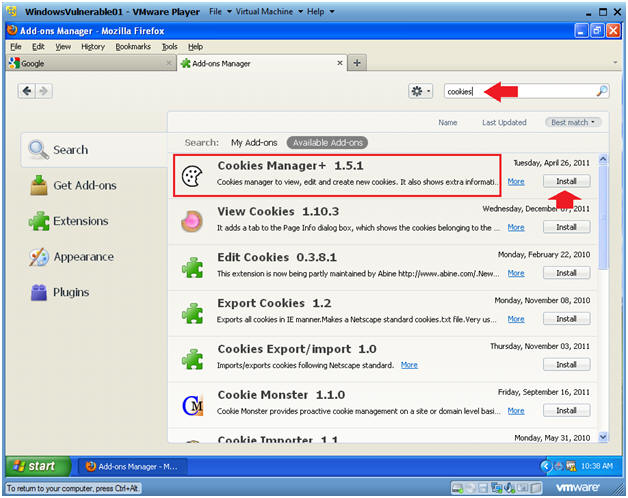628x498 pixels.
Task: Switch search filter to My Add-ons
Action: (254, 143)
